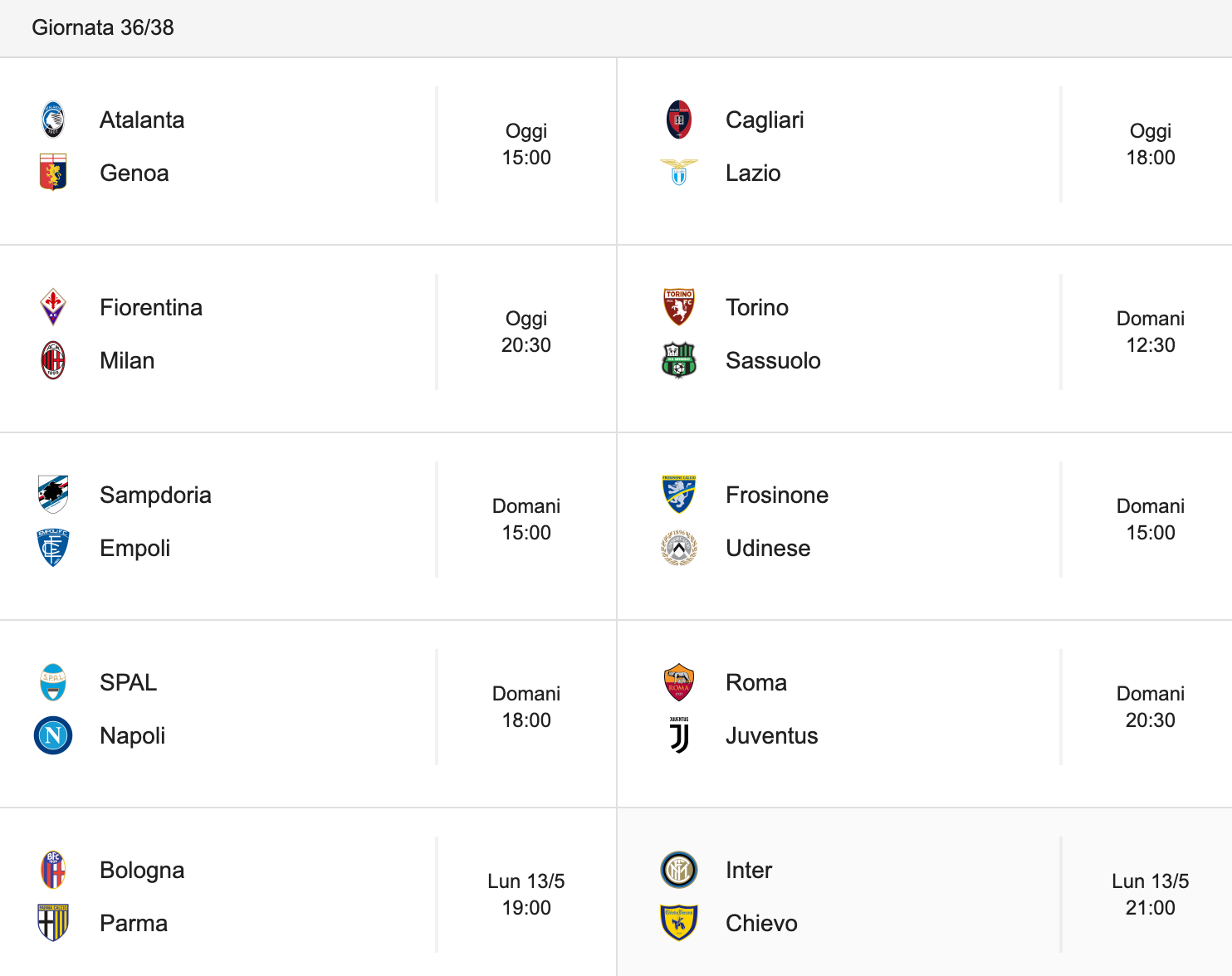The image size is (1232, 976).
Task: Open the Roma team name
Action: (756, 682)
